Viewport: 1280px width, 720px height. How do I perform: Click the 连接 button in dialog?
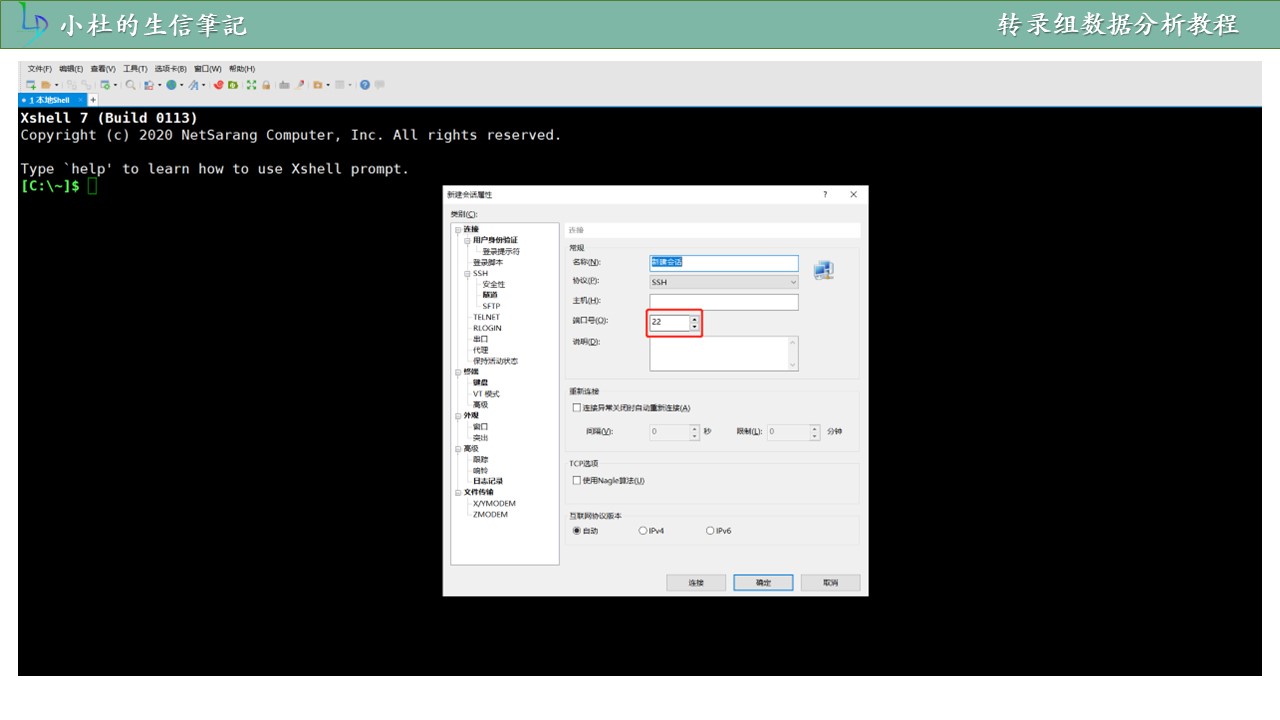pyautogui.click(x=696, y=582)
